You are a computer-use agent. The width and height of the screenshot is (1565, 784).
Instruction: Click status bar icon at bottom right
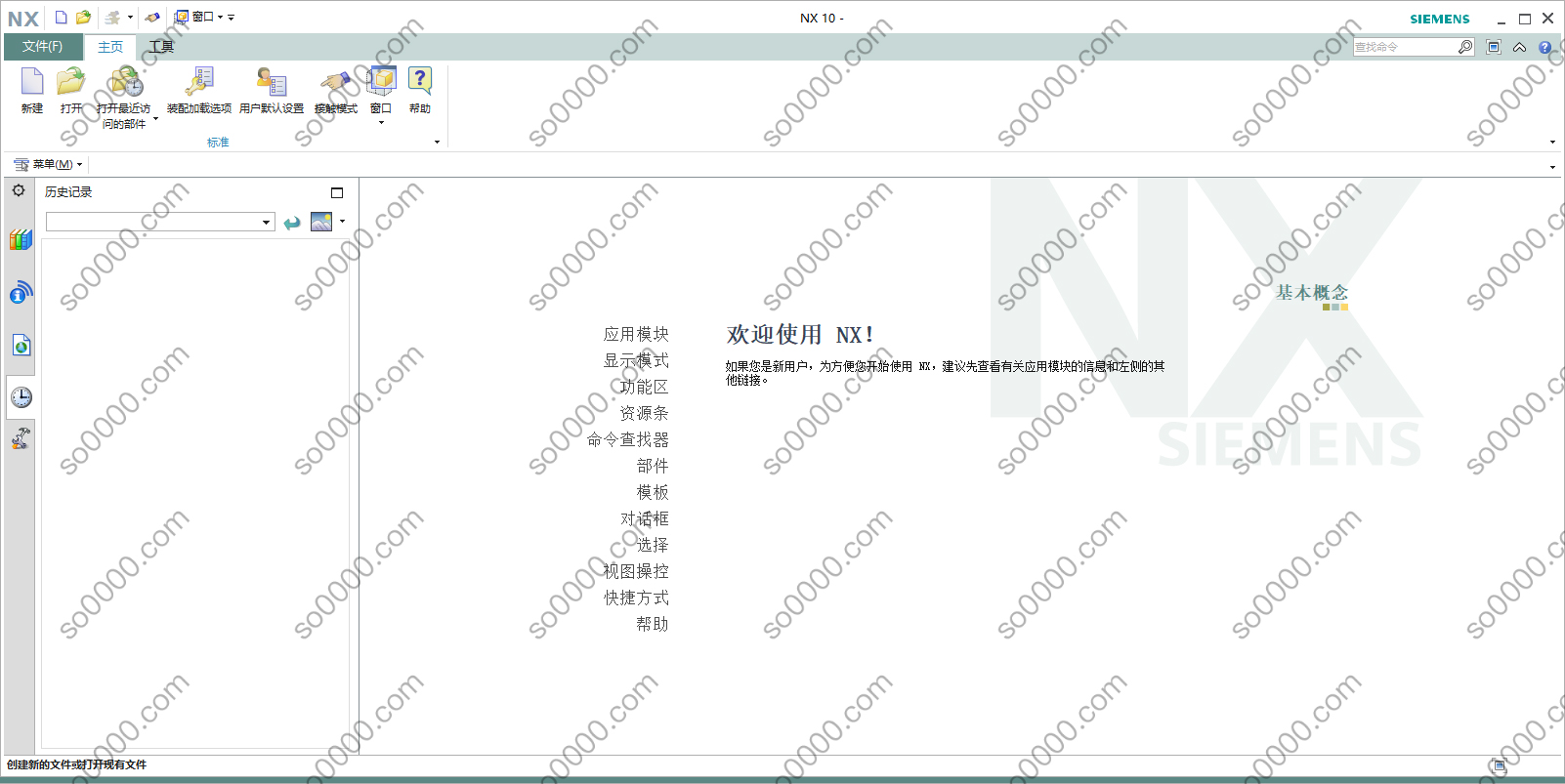pos(1499,765)
